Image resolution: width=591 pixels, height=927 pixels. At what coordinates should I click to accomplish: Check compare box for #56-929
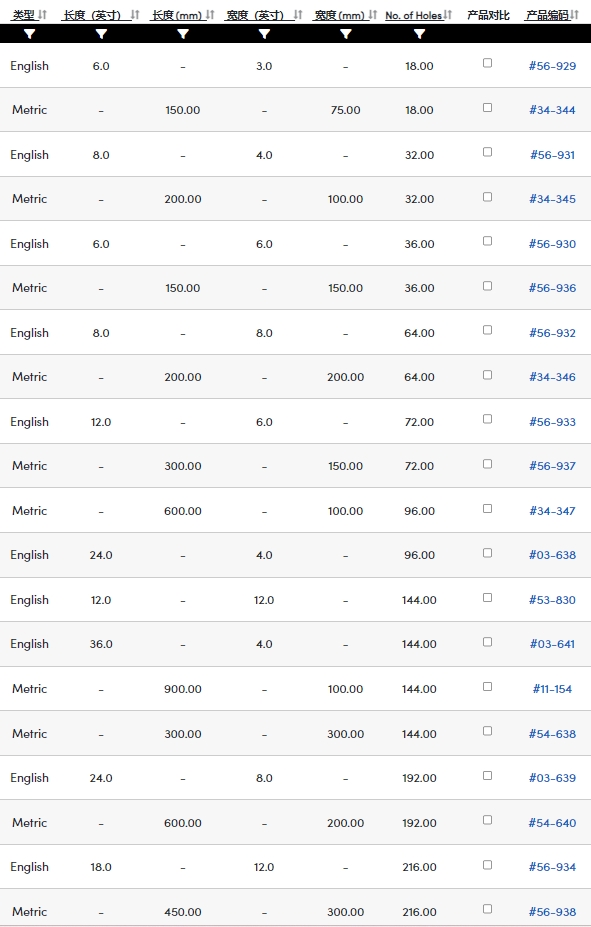488,63
